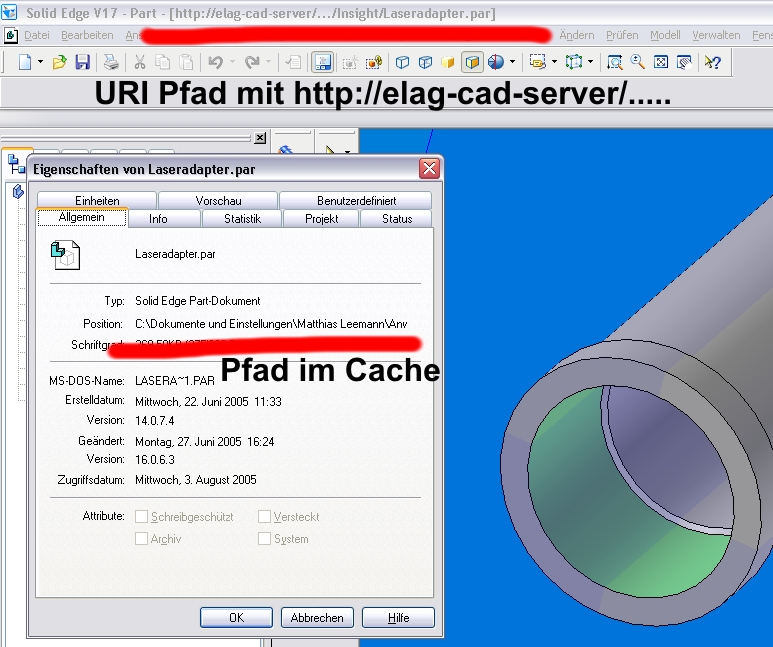Click the Laseradapter.par file icon in dialog

[65, 254]
